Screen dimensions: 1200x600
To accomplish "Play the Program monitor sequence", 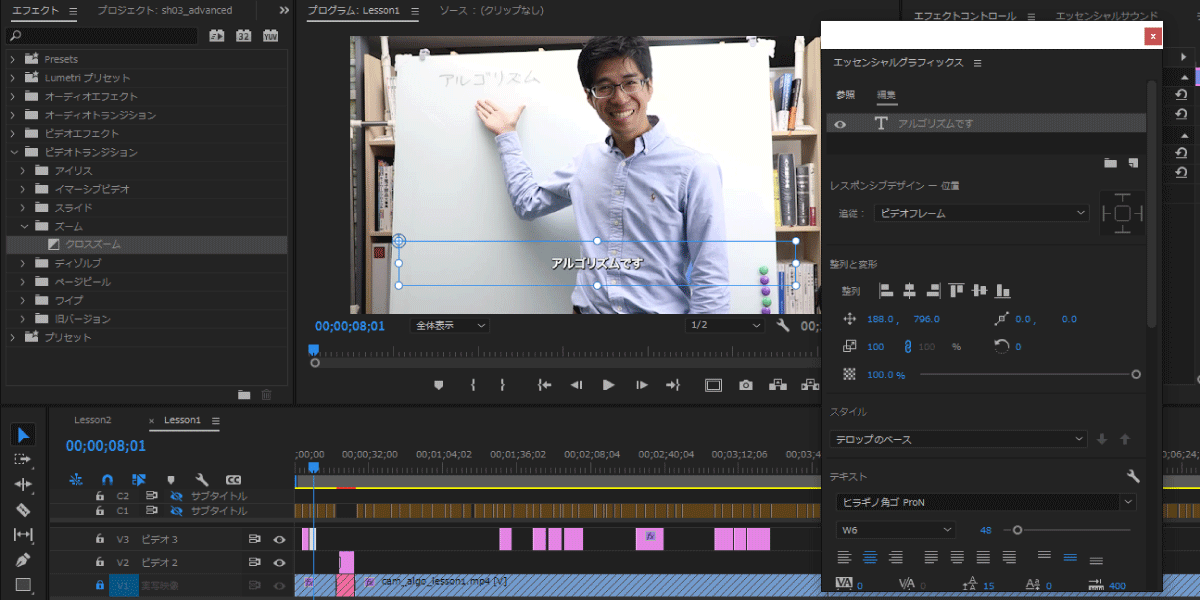I will pyautogui.click(x=608, y=385).
